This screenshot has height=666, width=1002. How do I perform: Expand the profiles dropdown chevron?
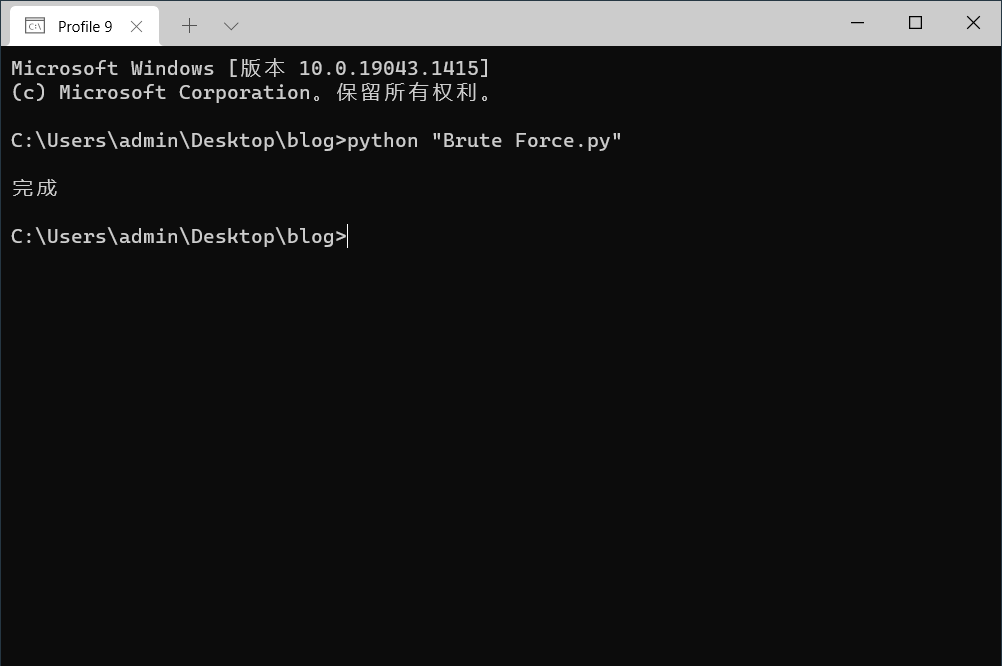(231, 26)
